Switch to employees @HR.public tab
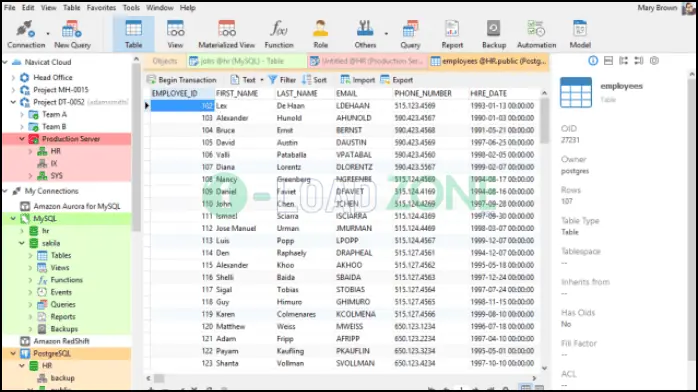This screenshot has height=392, width=698. click(488, 61)
